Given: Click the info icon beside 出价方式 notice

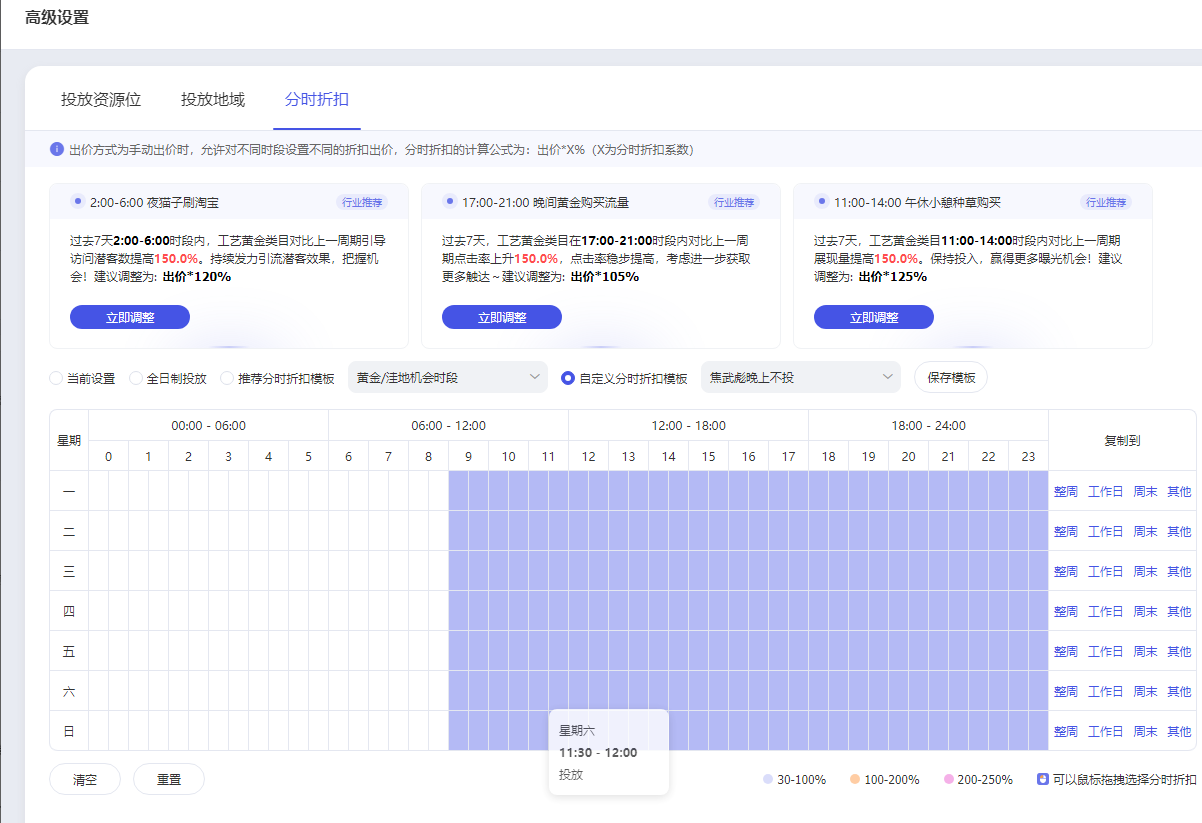Looking at the screenshot, I should pyautogui.click(x=57, y=149).
